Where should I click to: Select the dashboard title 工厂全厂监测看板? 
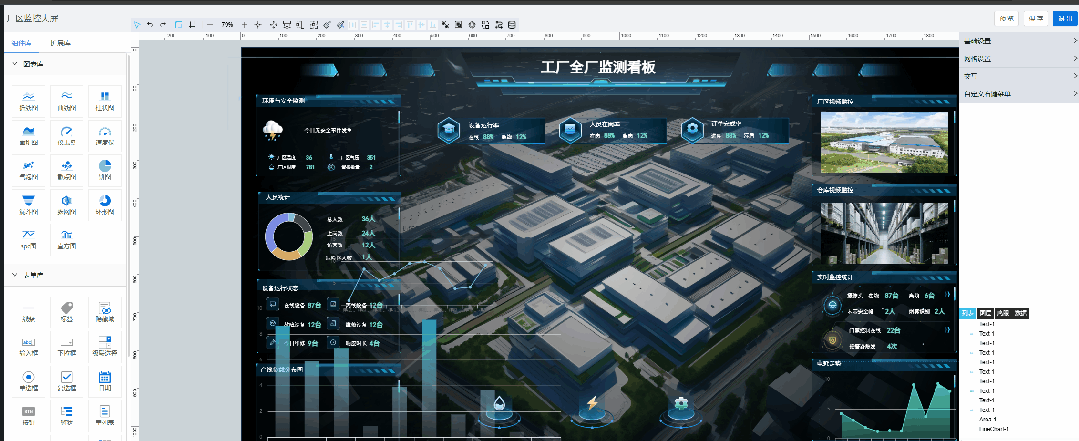[x=598, y=67]
